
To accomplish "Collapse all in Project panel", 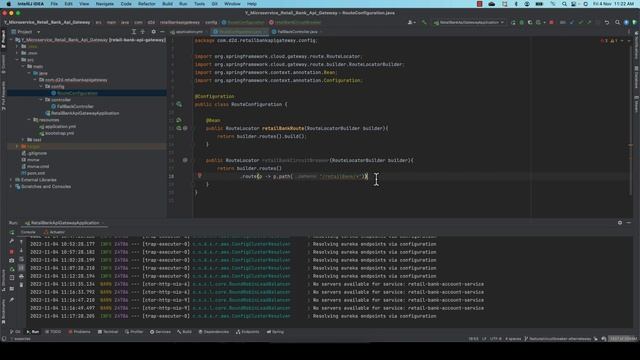I will (x=142, y=31).
